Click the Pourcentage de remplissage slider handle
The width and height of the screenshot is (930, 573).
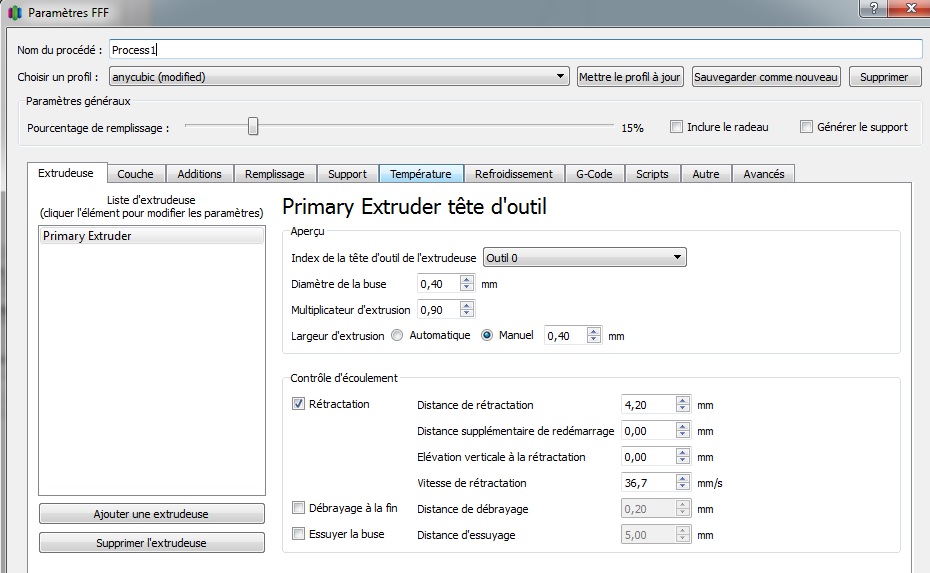(x=253, y=126)
